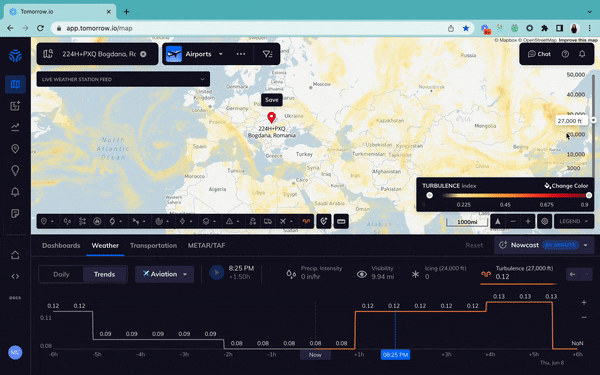Viewport: 600px width, 375px height.
Task: Click the 27,000 ft altitude slider handle
Action: 593,120
